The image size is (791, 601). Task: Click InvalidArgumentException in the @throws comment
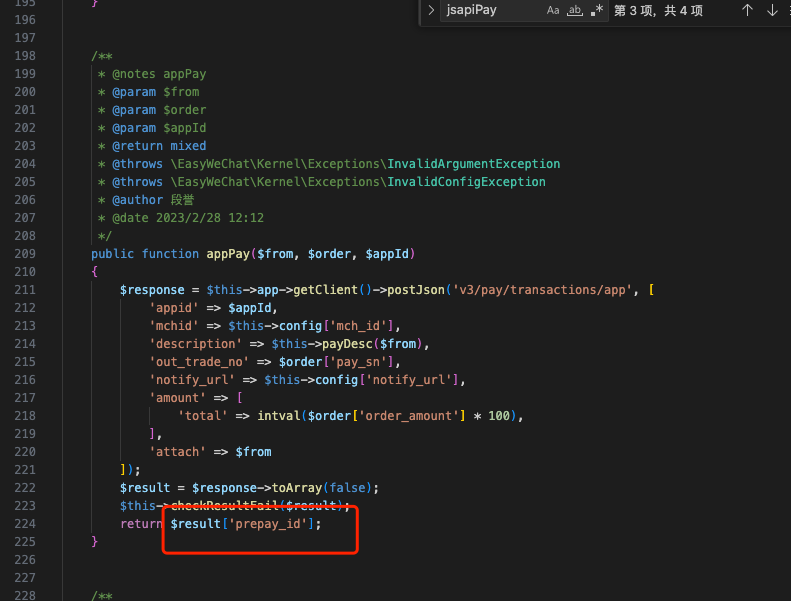pyautogui.click(x=474, y=164)
